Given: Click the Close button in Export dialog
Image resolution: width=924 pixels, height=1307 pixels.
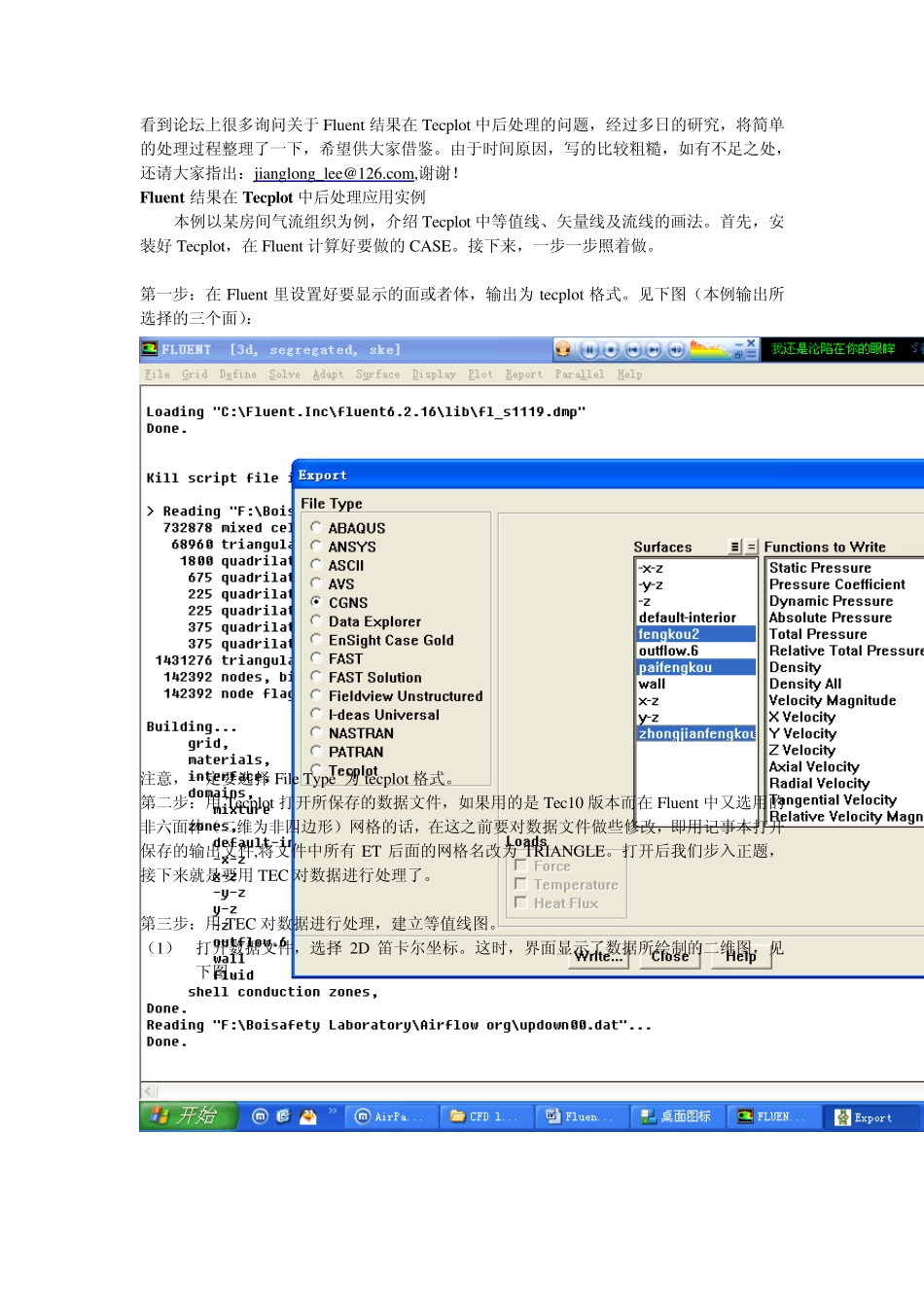Looking at the screenshot, I should coord(669,957).
